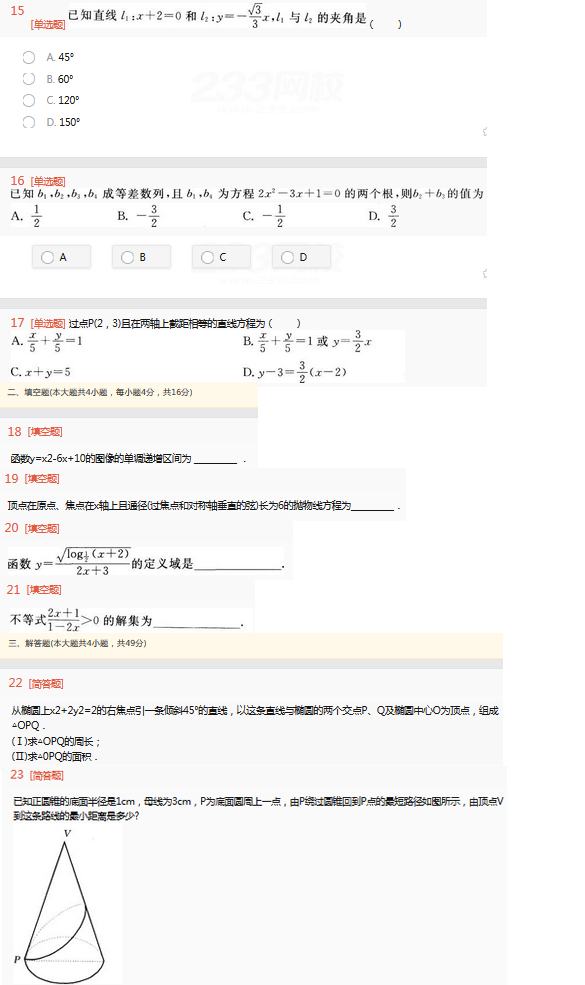Click the [填空题] label of question 19
This screenshot has width=585, height=985.
pos(42,479)
